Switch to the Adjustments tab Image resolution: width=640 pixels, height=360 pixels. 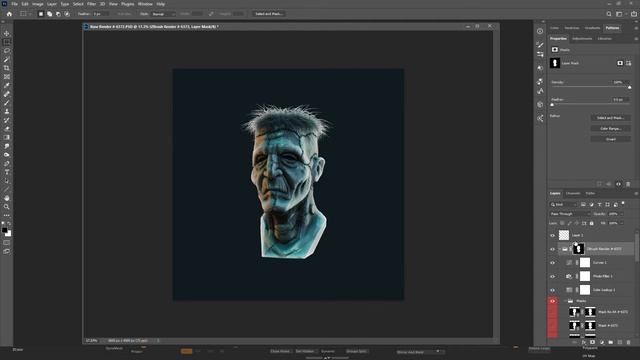(x=582, y=39)
